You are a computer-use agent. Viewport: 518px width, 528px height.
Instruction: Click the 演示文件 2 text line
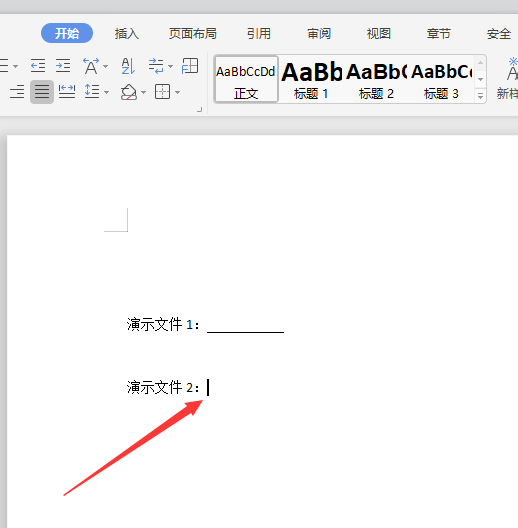coord(163,387)
